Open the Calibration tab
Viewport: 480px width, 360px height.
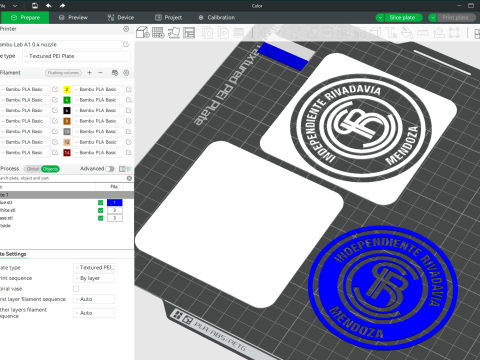point(217,18)
